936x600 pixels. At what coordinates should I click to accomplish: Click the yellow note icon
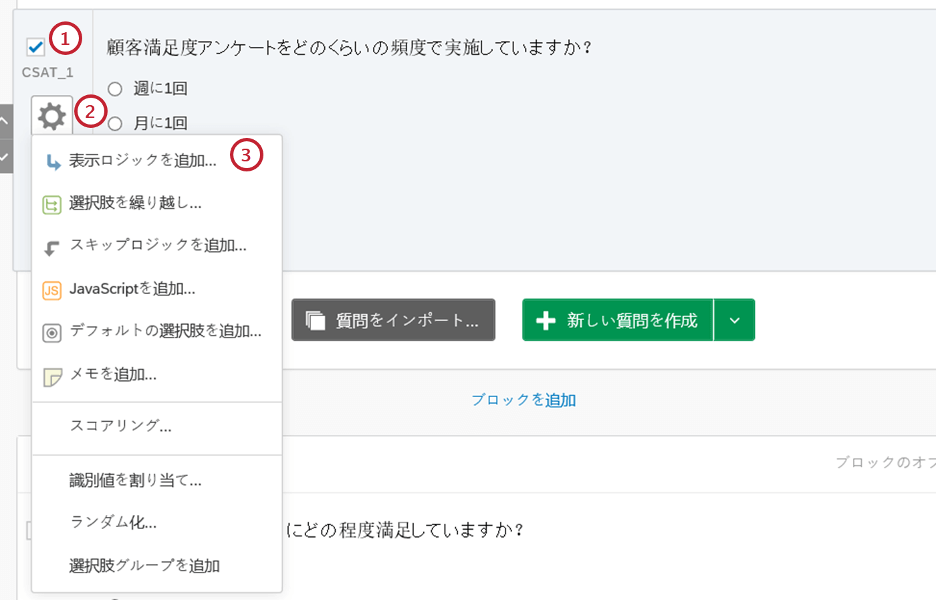pyautogui.click(x=53, y=377)
